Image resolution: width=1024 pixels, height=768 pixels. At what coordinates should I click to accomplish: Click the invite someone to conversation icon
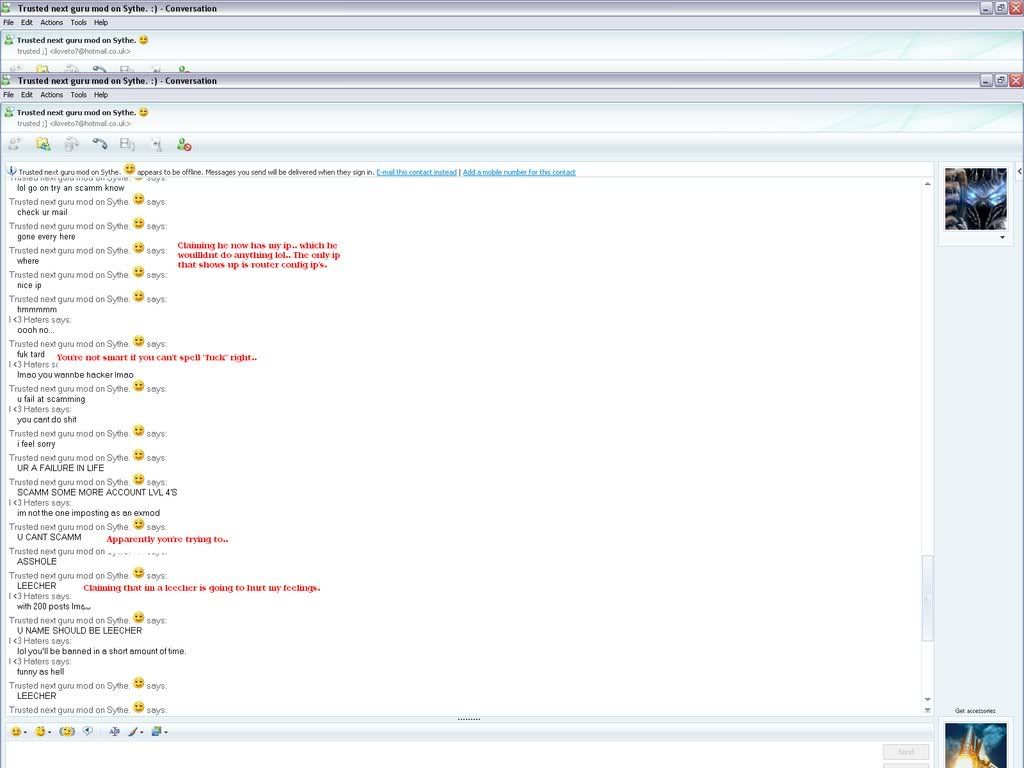tap(14, 144)
